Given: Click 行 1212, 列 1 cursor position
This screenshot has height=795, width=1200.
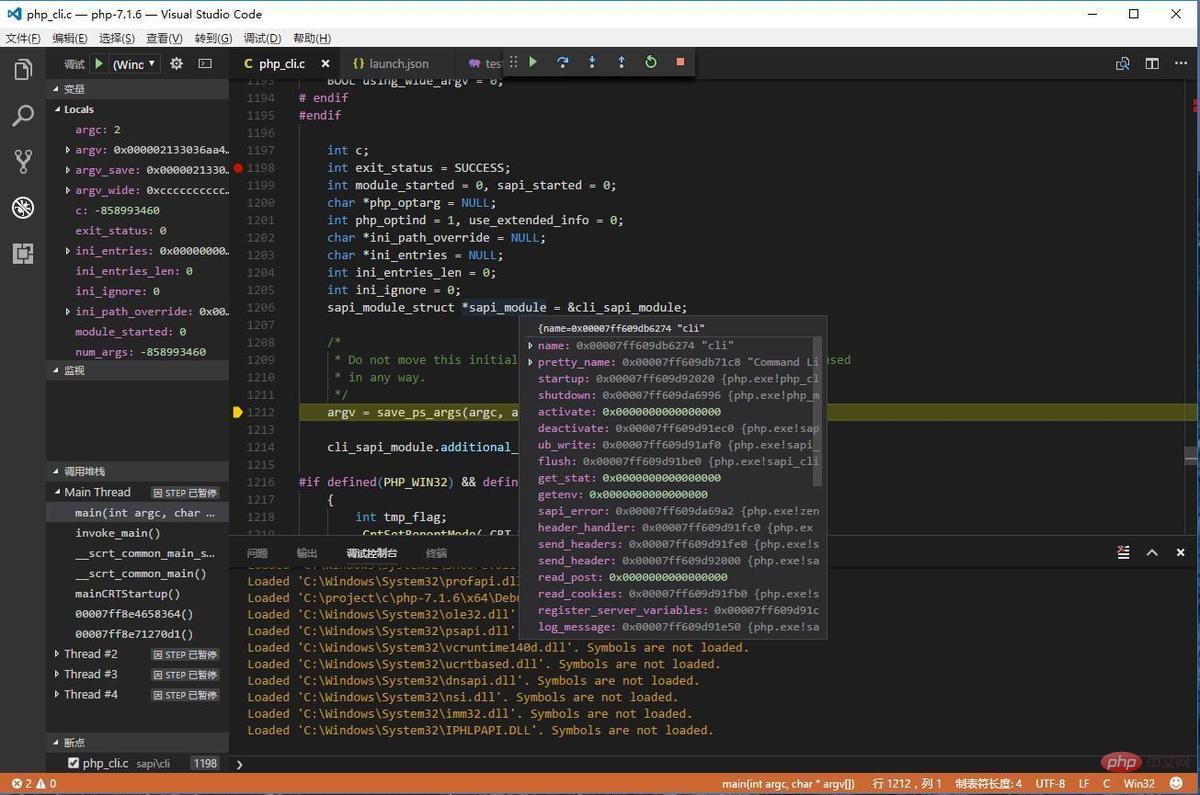Looking at the screenshot, I should coord(907,784).
